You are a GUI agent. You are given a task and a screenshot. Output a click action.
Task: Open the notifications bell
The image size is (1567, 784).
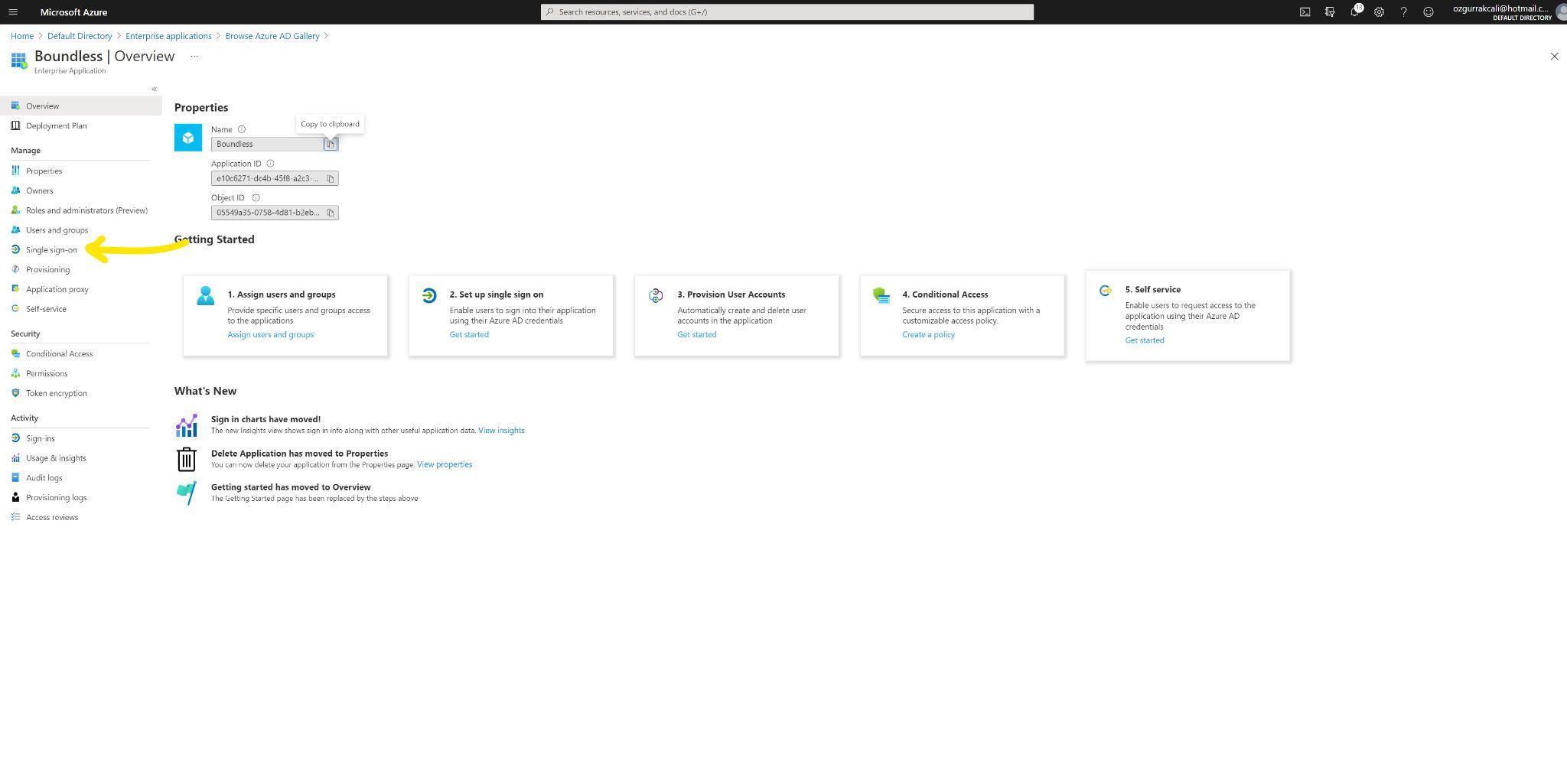click(x=1354, y=12)
